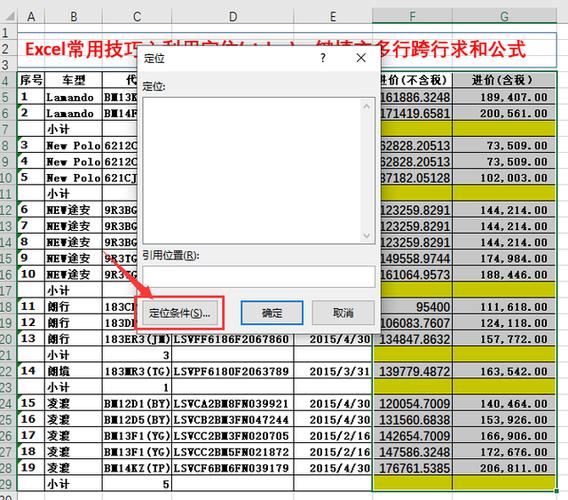Click cell BM12D5(BY)
The width and height of the screenshot is (568, 500).
tap(137, 420)
